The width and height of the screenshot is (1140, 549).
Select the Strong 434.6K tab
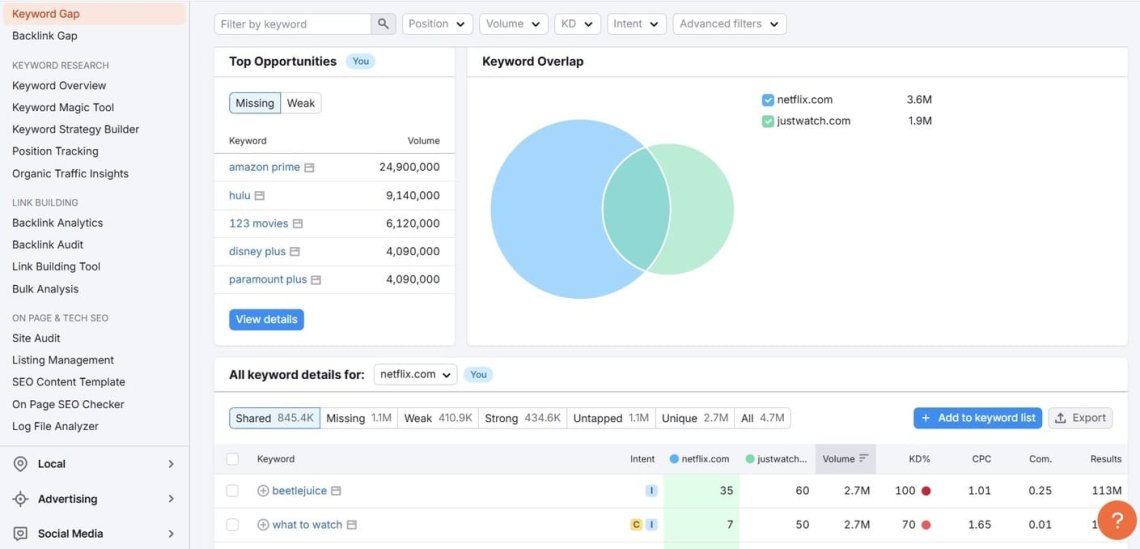coord(523,418)
